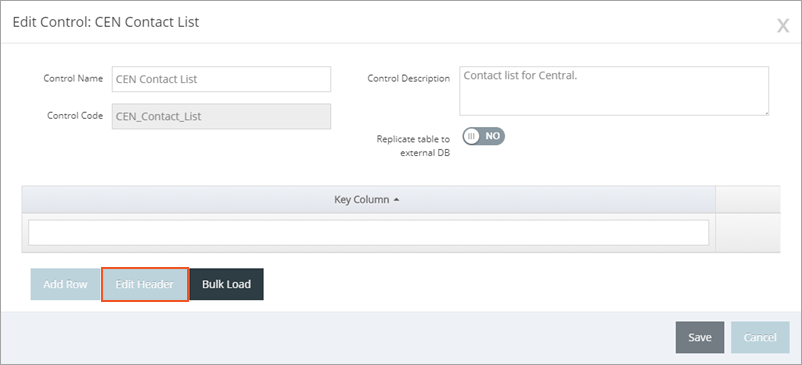Add a new row with Add Row

coord(65,284)
